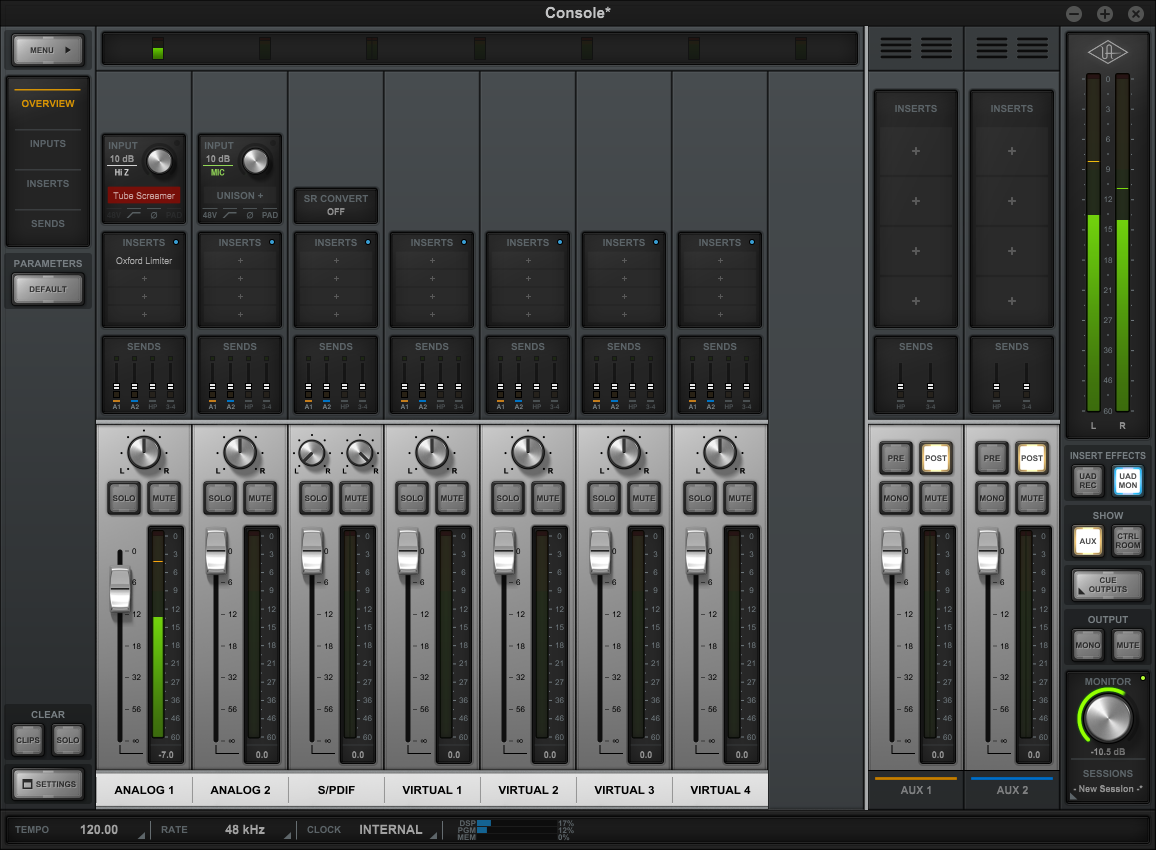
Task: Solo the Analog 1 channel
Action: (x=124, y=498)
